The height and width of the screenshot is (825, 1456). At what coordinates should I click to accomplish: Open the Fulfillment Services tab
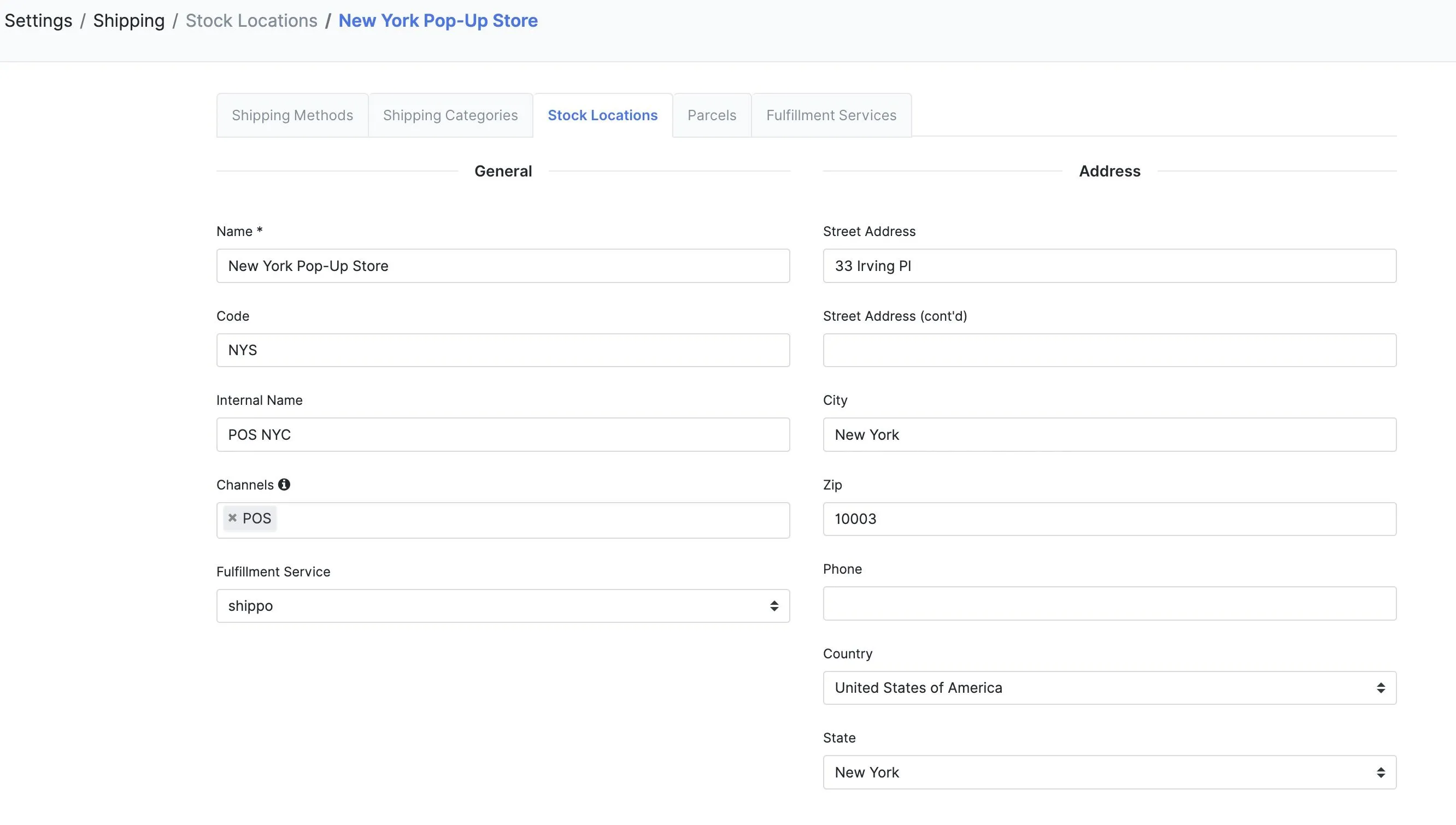pos(831,115)
